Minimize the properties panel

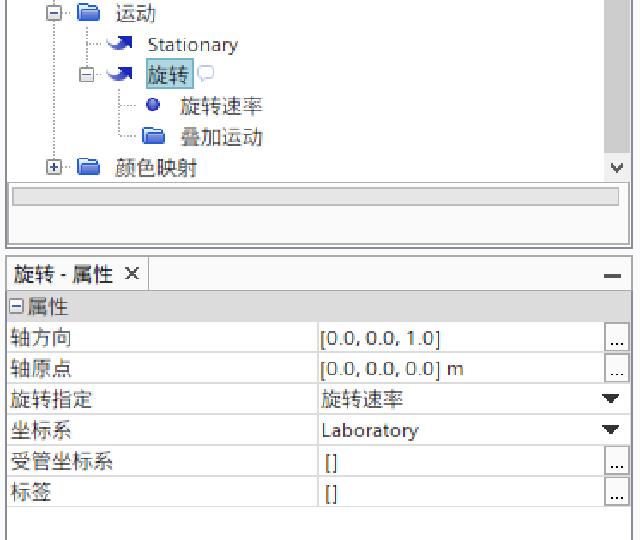pos(612,276)
